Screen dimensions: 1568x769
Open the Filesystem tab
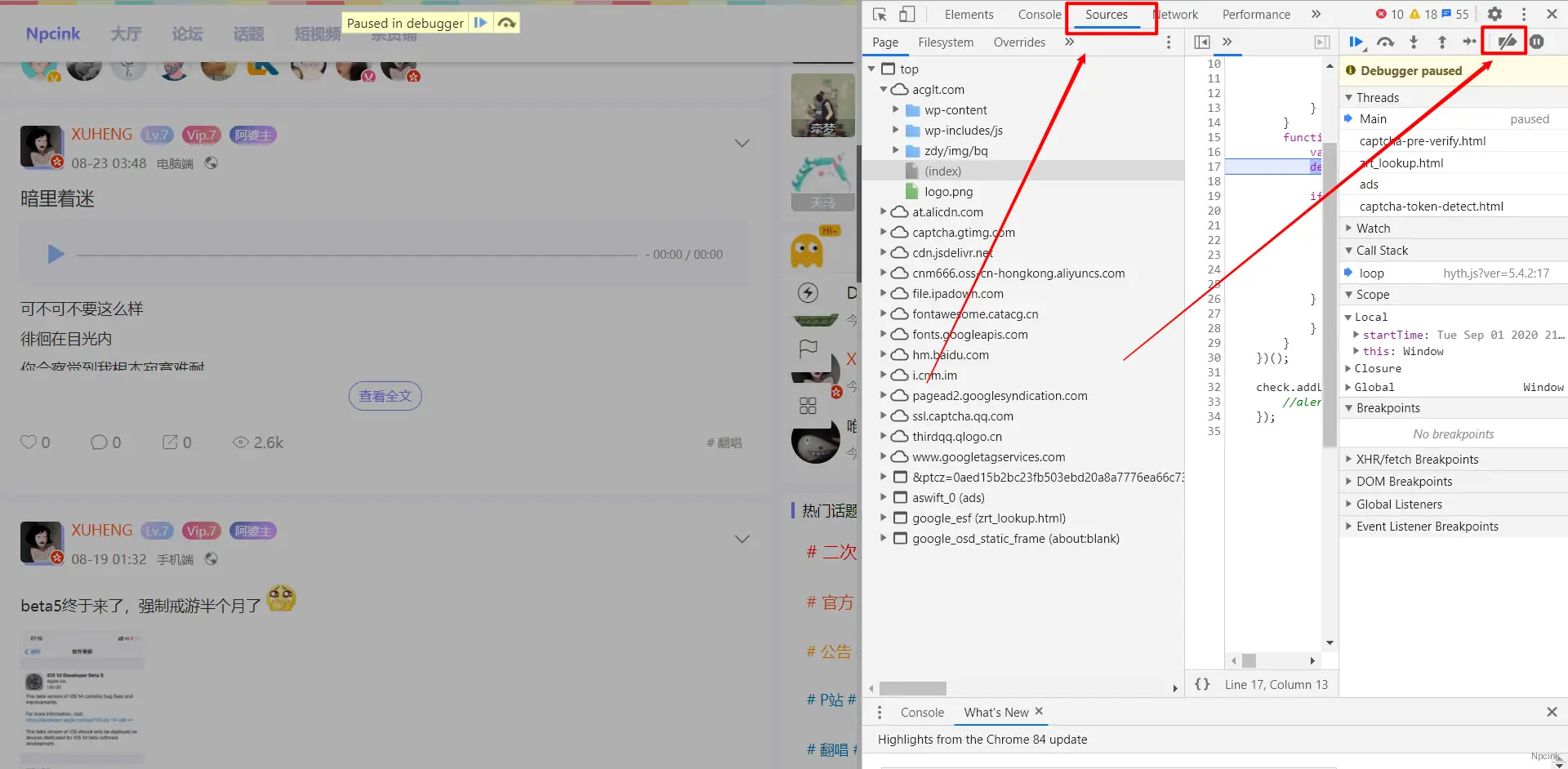[x=945, y=42]
